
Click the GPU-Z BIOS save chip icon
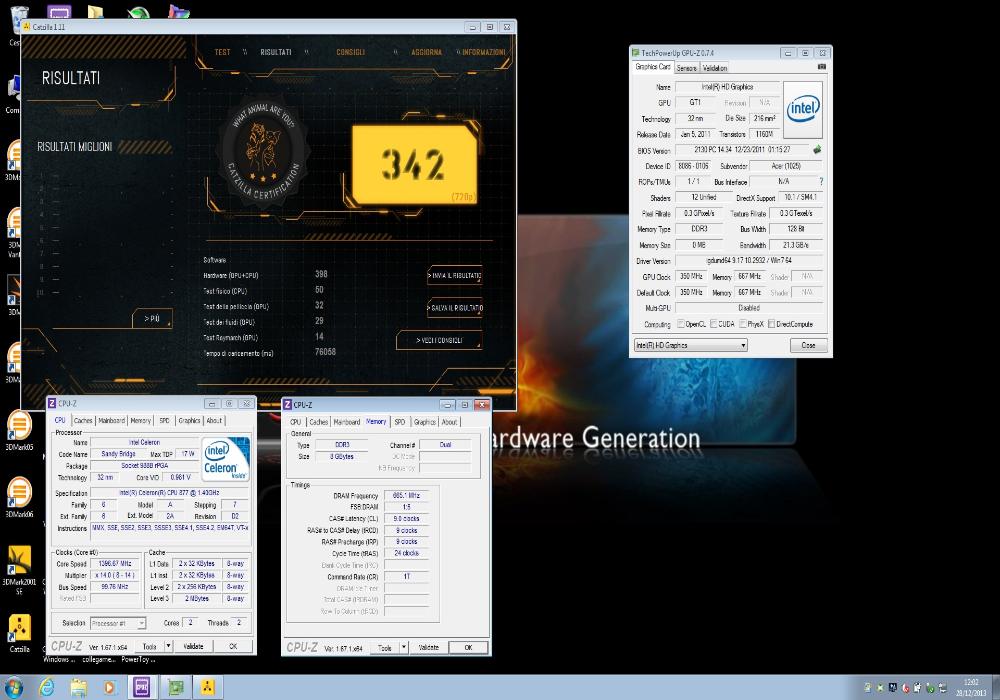click(x=817, y=150)
